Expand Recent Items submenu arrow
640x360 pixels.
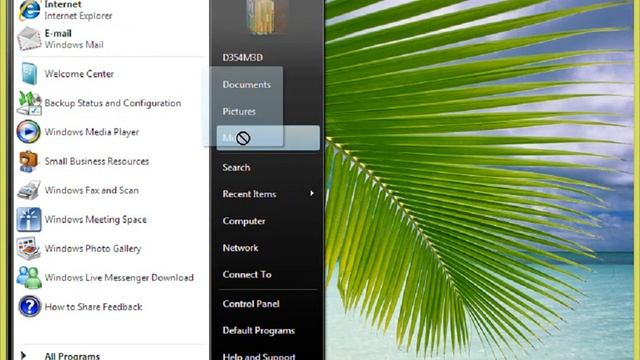pyautogui.click(x=312, y=193)
